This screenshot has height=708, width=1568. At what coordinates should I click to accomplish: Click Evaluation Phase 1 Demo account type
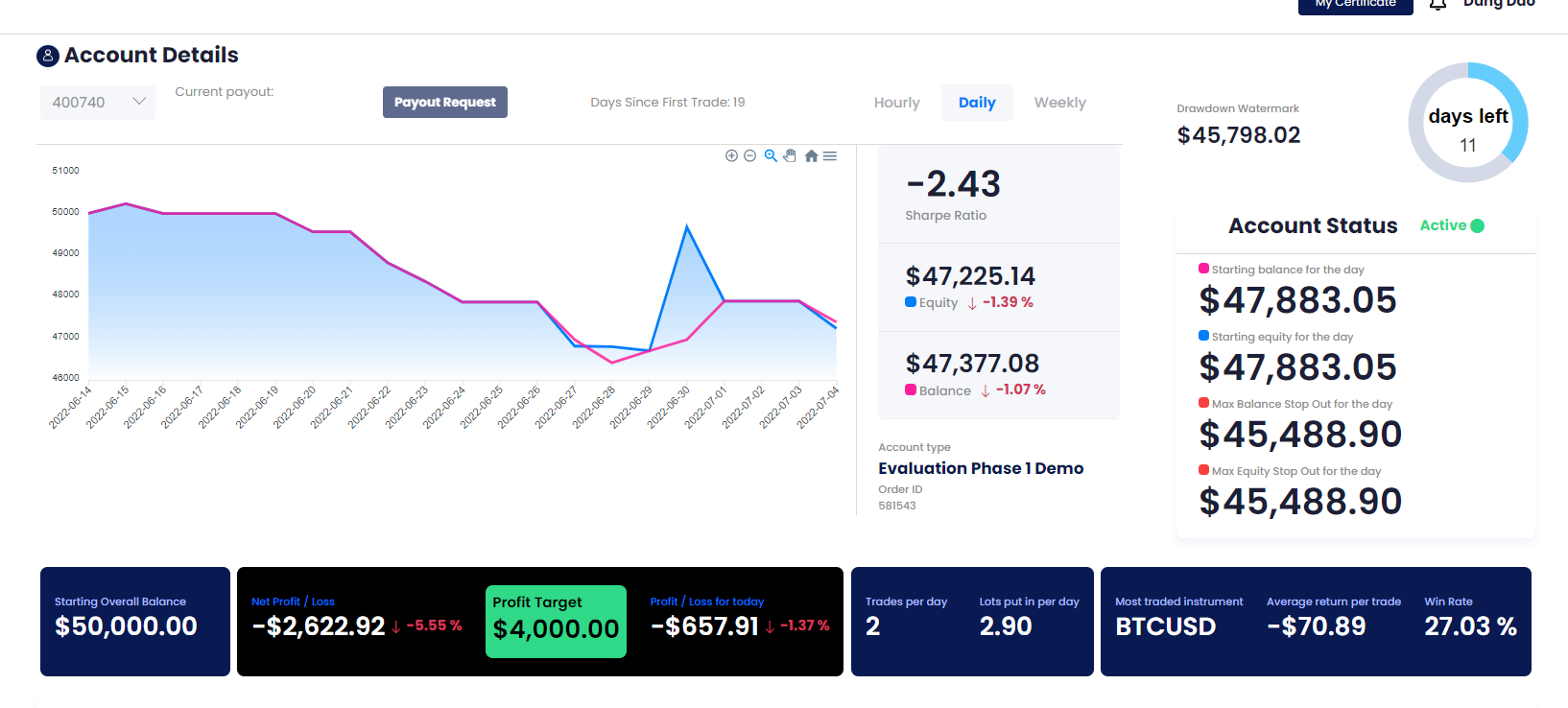coord(981,468)
